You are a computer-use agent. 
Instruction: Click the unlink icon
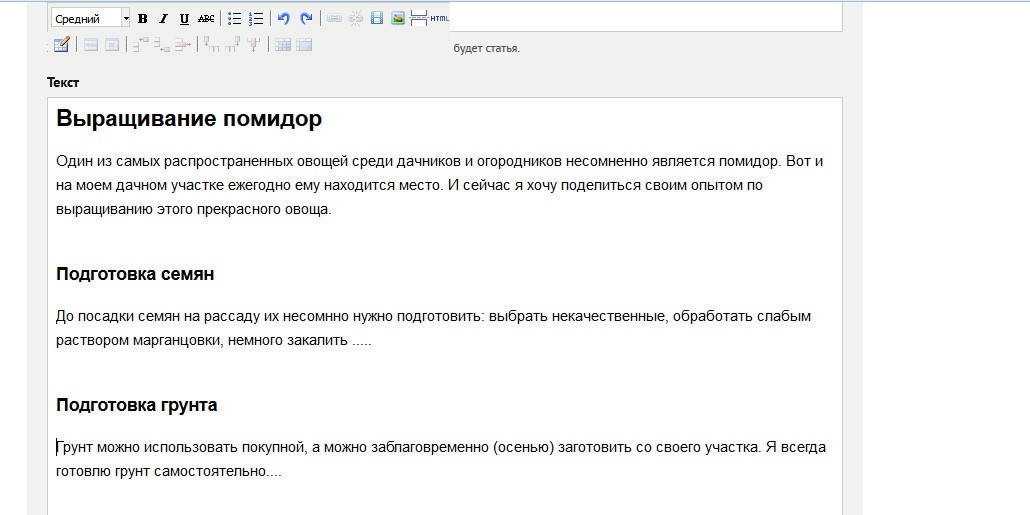click(x=355, y=18)
